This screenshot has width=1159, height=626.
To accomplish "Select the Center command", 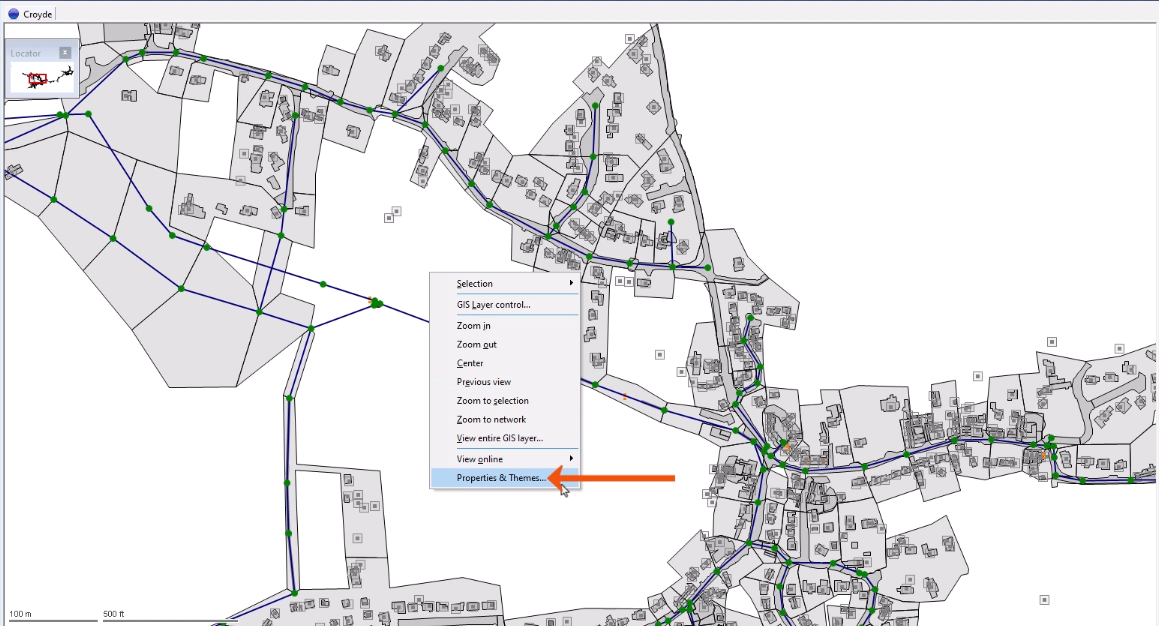I will click(468, 363).
